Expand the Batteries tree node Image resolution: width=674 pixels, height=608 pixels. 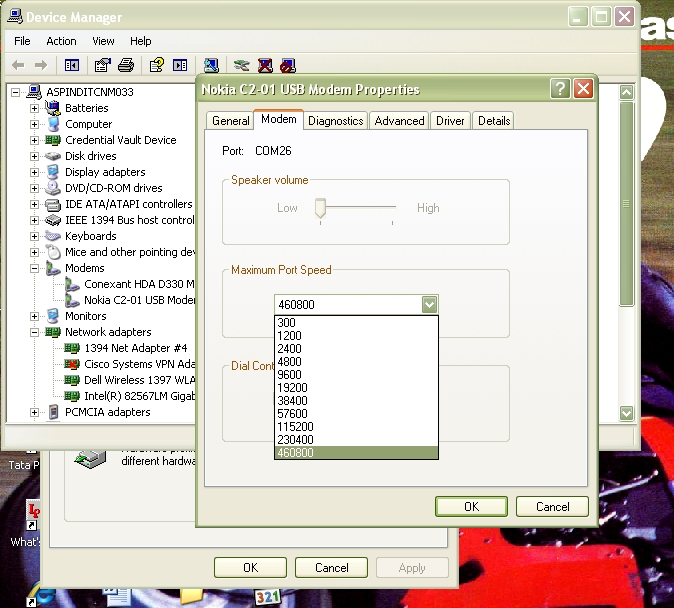34,108
